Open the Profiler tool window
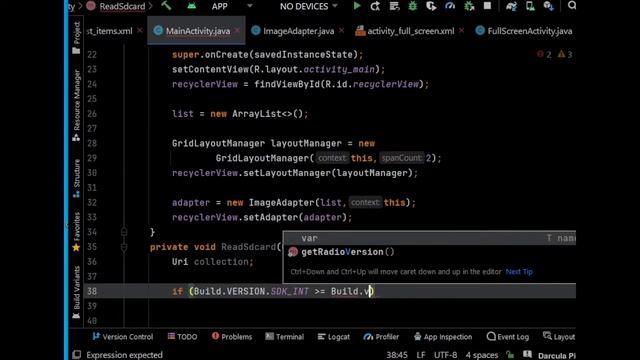The image size is (640, 360). (x=381, y=337)
